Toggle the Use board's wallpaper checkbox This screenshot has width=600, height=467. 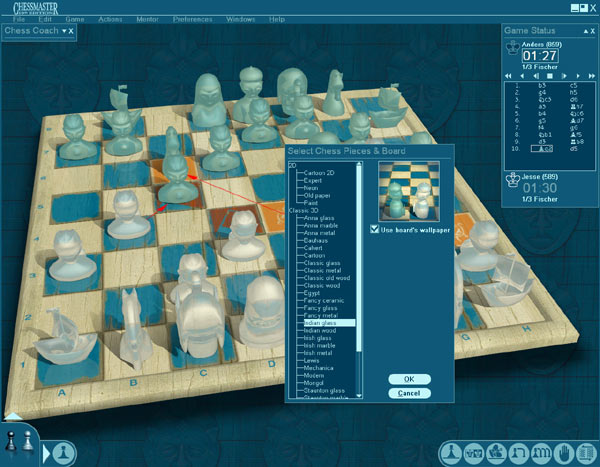[x=374, y=229]
